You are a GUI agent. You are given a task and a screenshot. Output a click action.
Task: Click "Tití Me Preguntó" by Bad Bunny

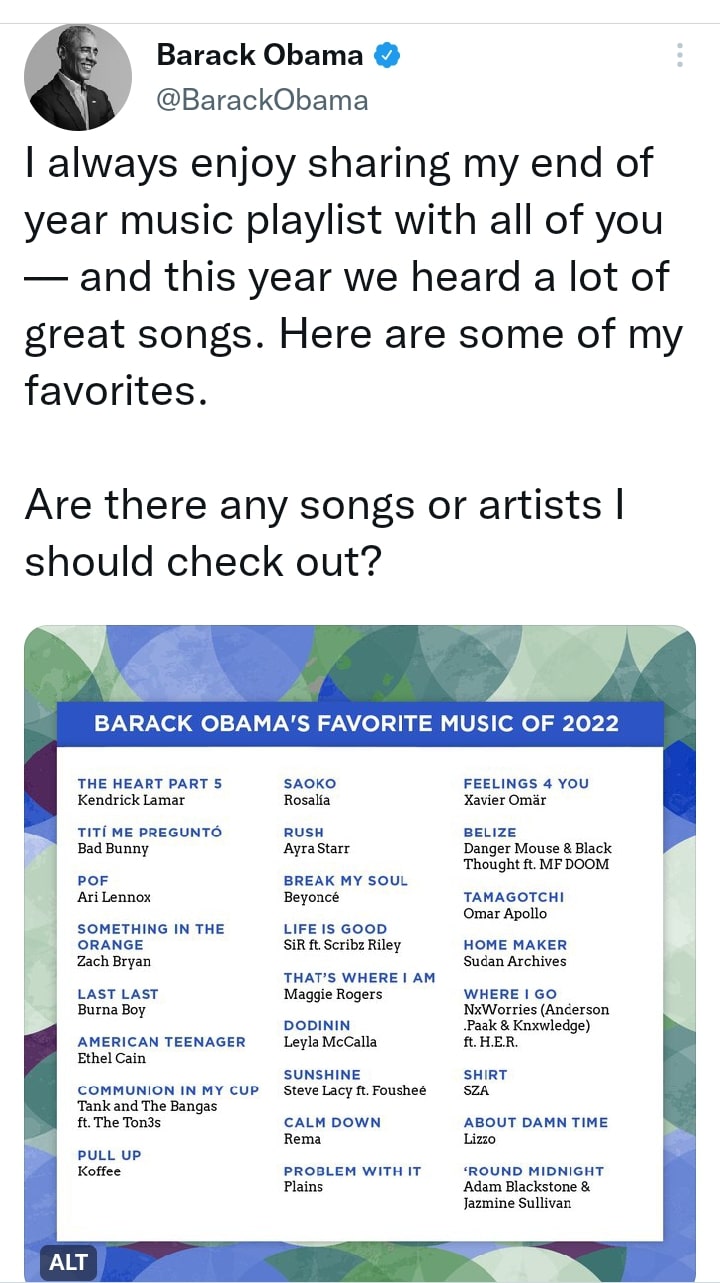click(150, 840)
